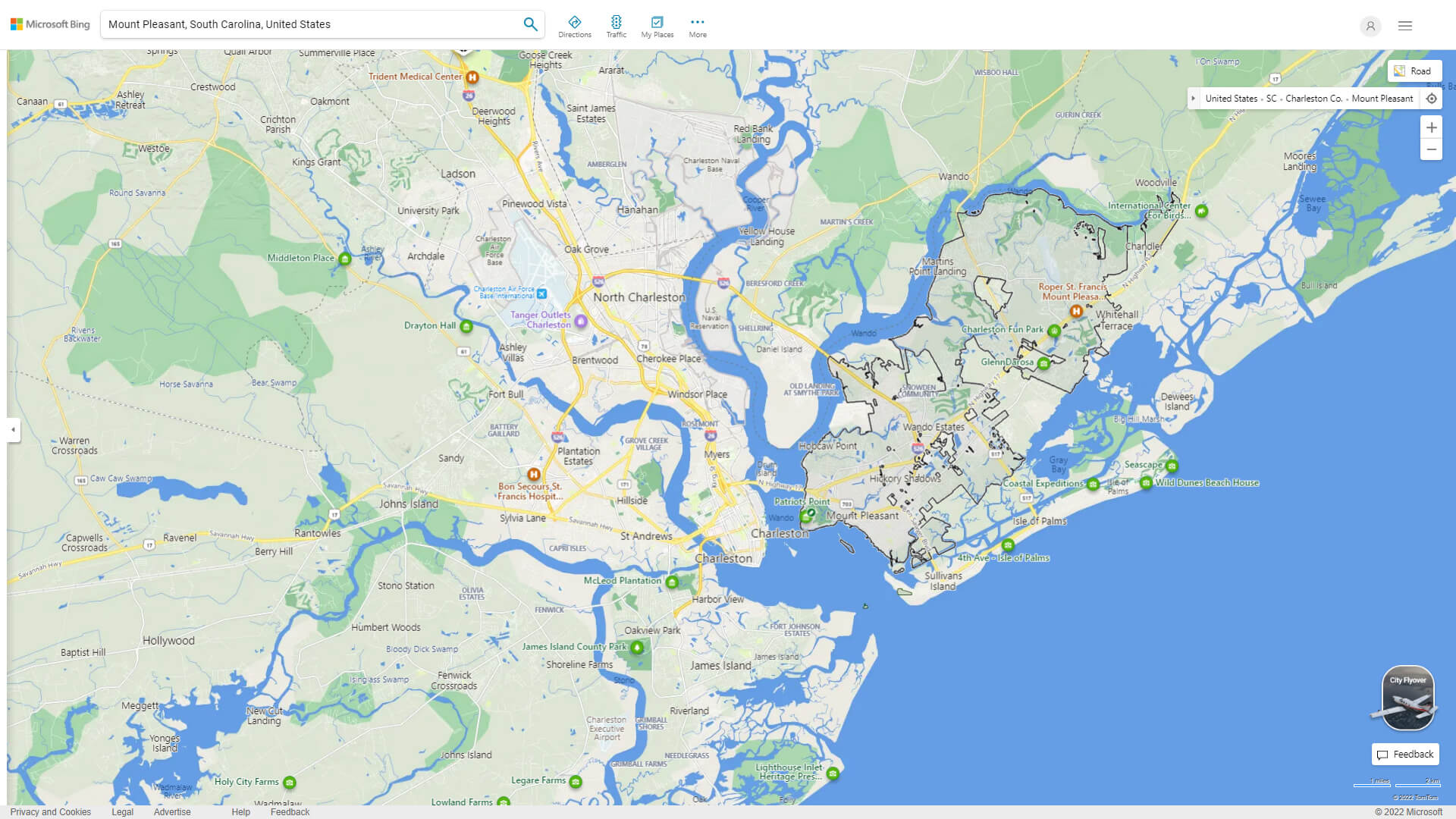1456x819 pixels.
Task: Click the Legal link in the footer
Action: (x=121, y=811)
